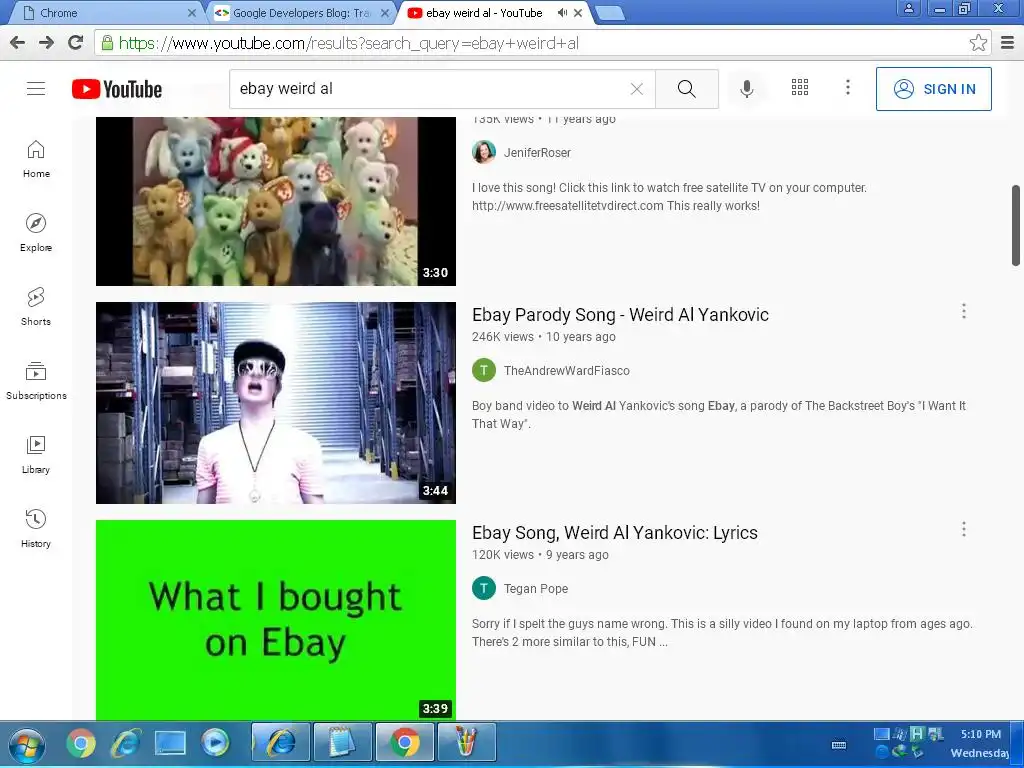This screenshot has width=1024, height=768.
Task: Visit JeniferRoser channel name
Action: 537,153
